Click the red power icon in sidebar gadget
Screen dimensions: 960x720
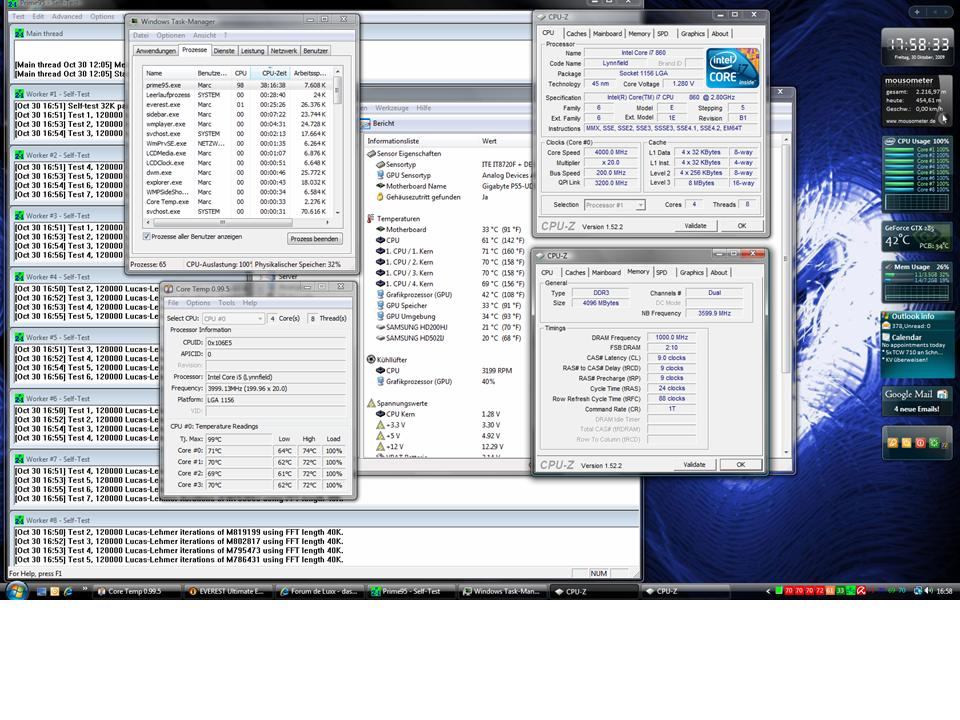tap(920, 443)
